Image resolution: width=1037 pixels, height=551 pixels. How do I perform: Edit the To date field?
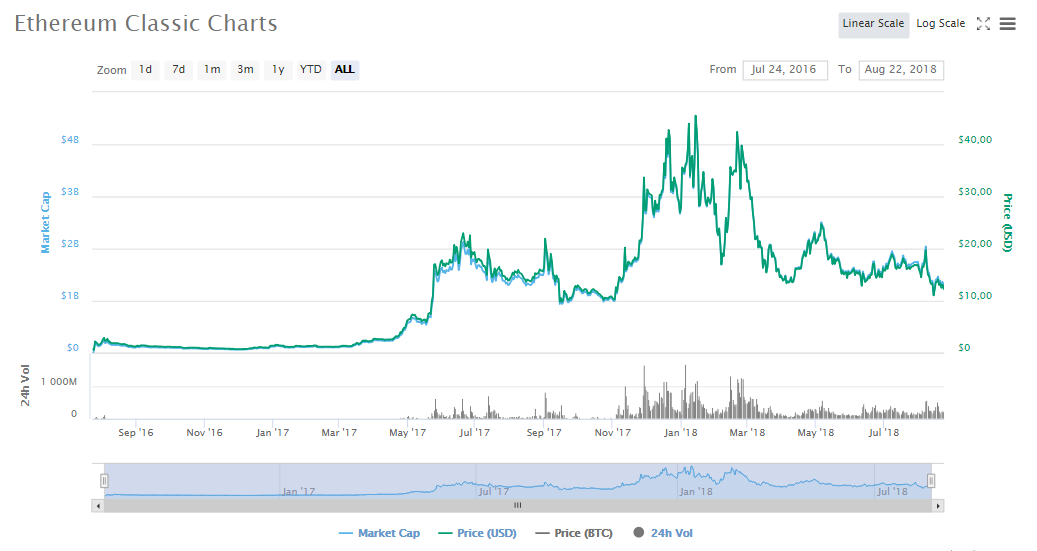pyautogui.click(x=901, y=69)
